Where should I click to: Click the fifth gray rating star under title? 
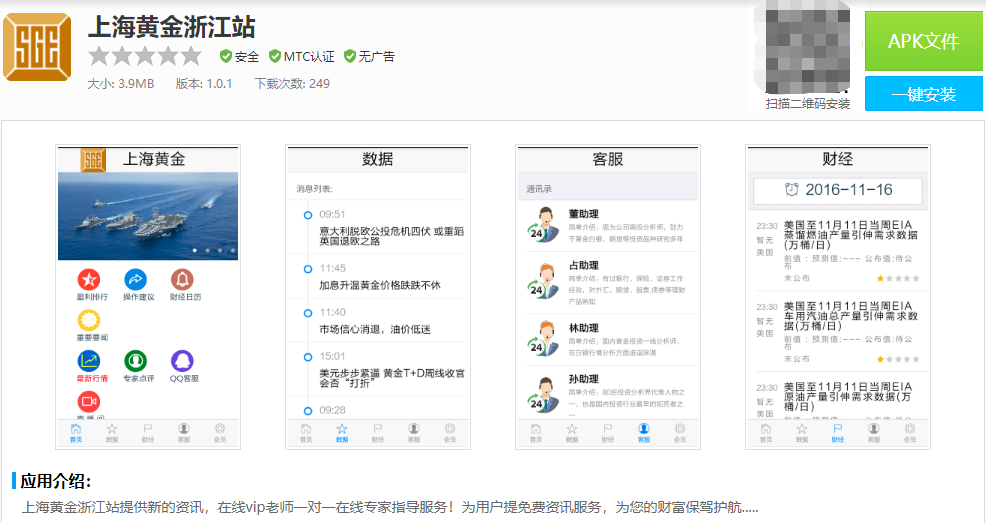tap(191, 57)
